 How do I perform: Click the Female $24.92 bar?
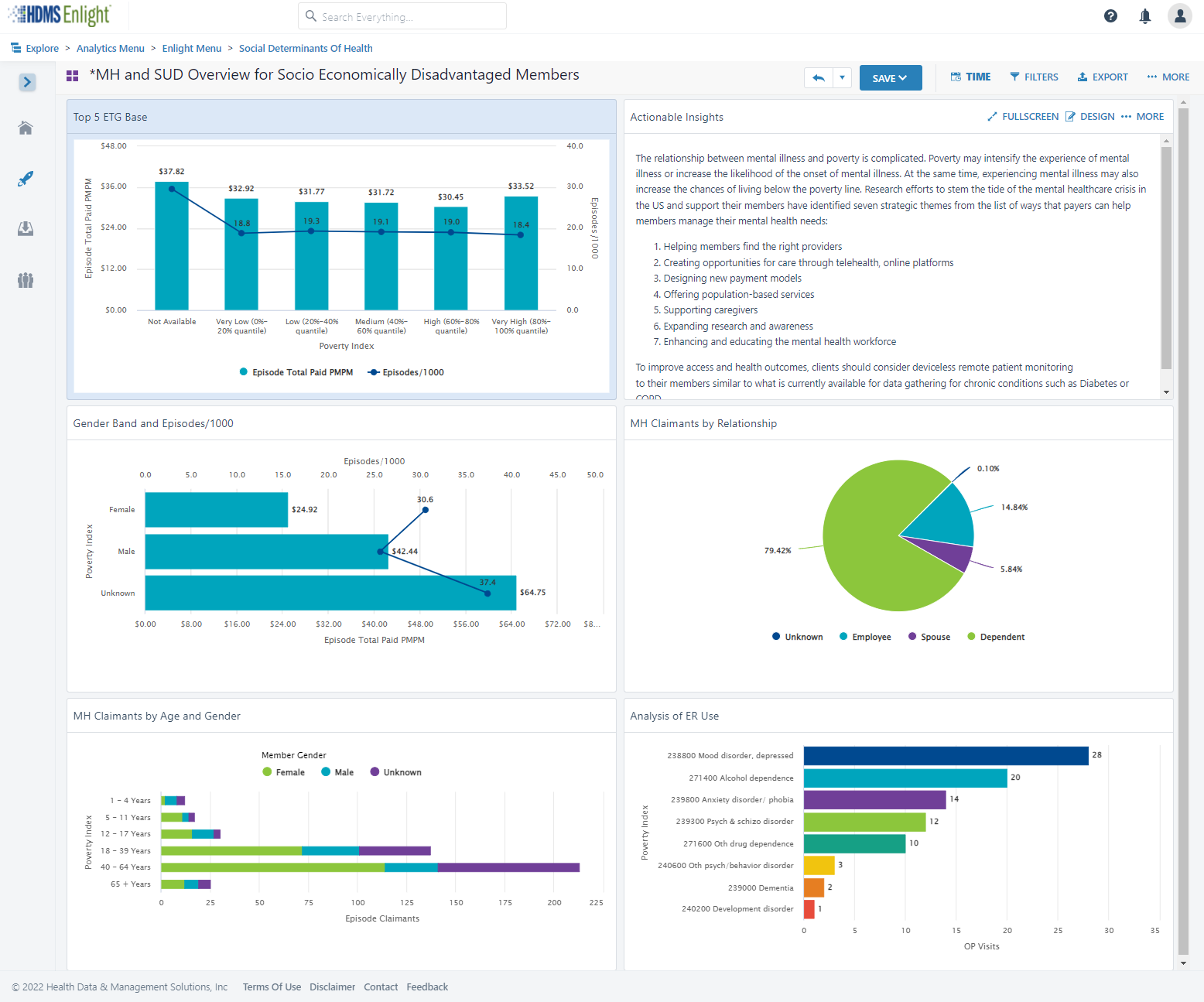coord(217,510)
